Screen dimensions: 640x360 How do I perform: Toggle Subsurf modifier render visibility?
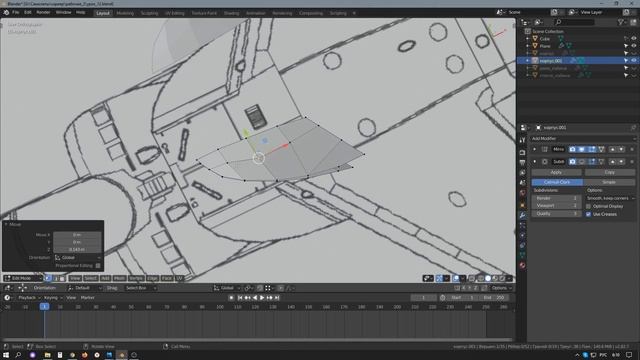tap(572, 162)
